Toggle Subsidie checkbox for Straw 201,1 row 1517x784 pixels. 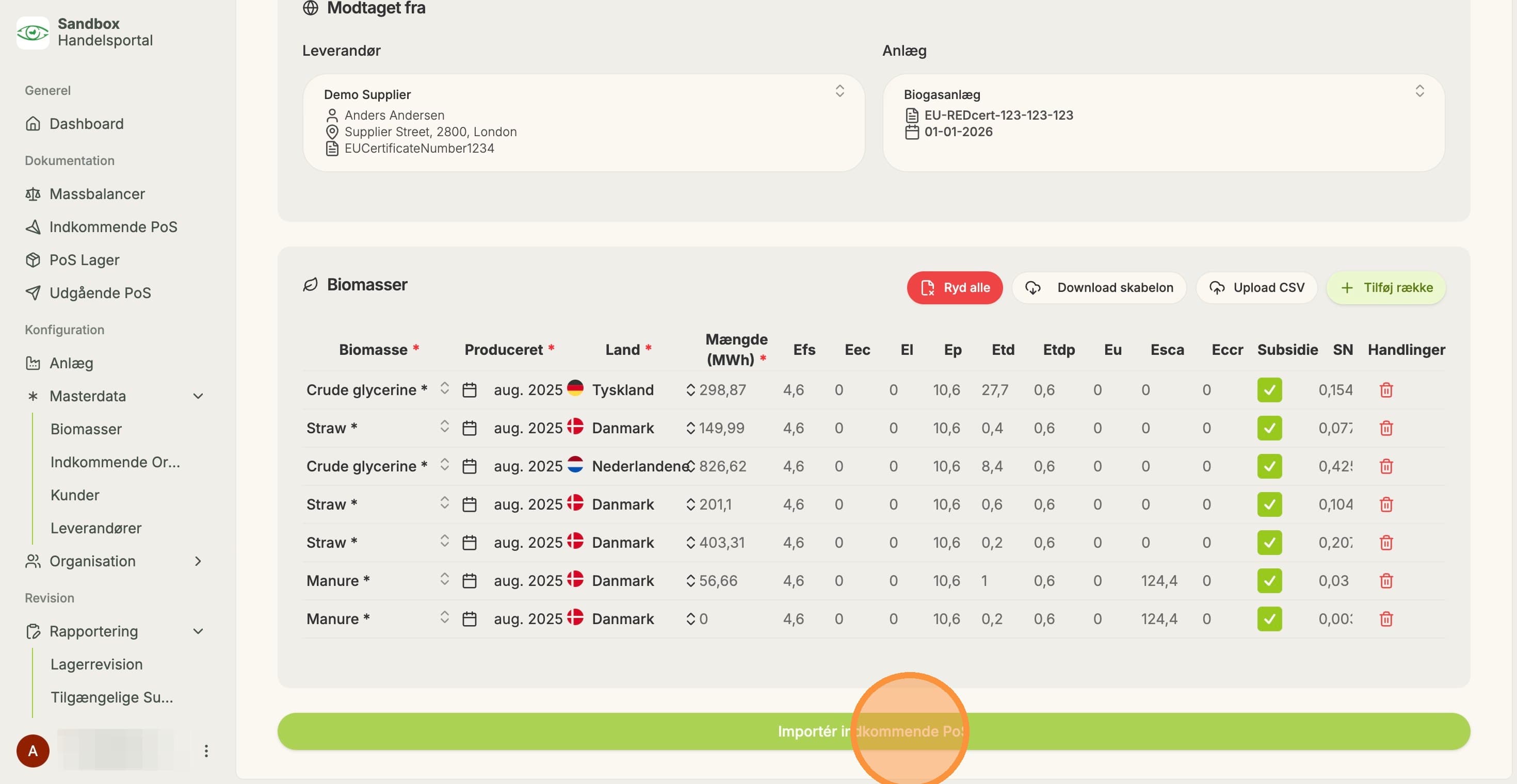[1270, 504]
